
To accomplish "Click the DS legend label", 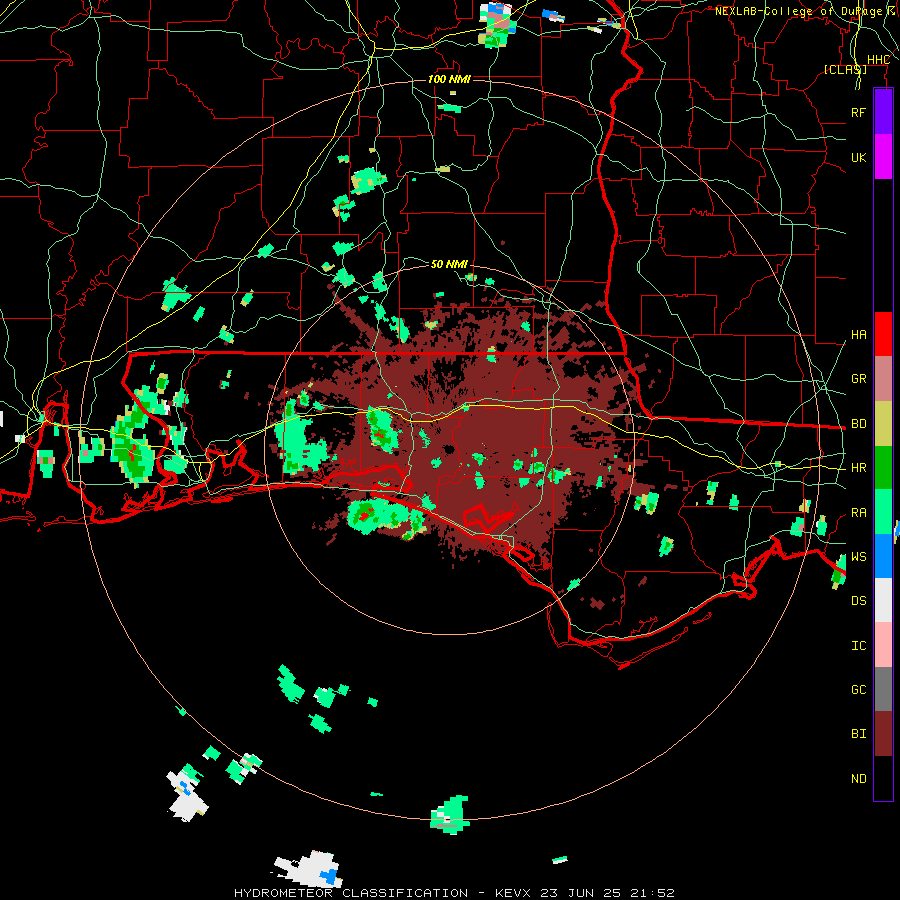I will pyautogui.click(x=858, y=601).
